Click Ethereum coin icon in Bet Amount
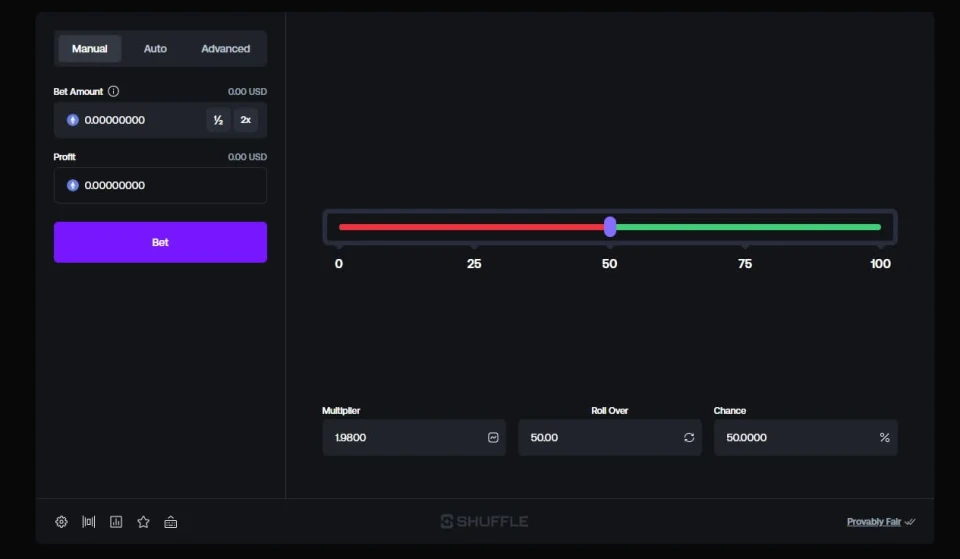The image size is (960, 559). pyautogui.click(x=72, y=120)
